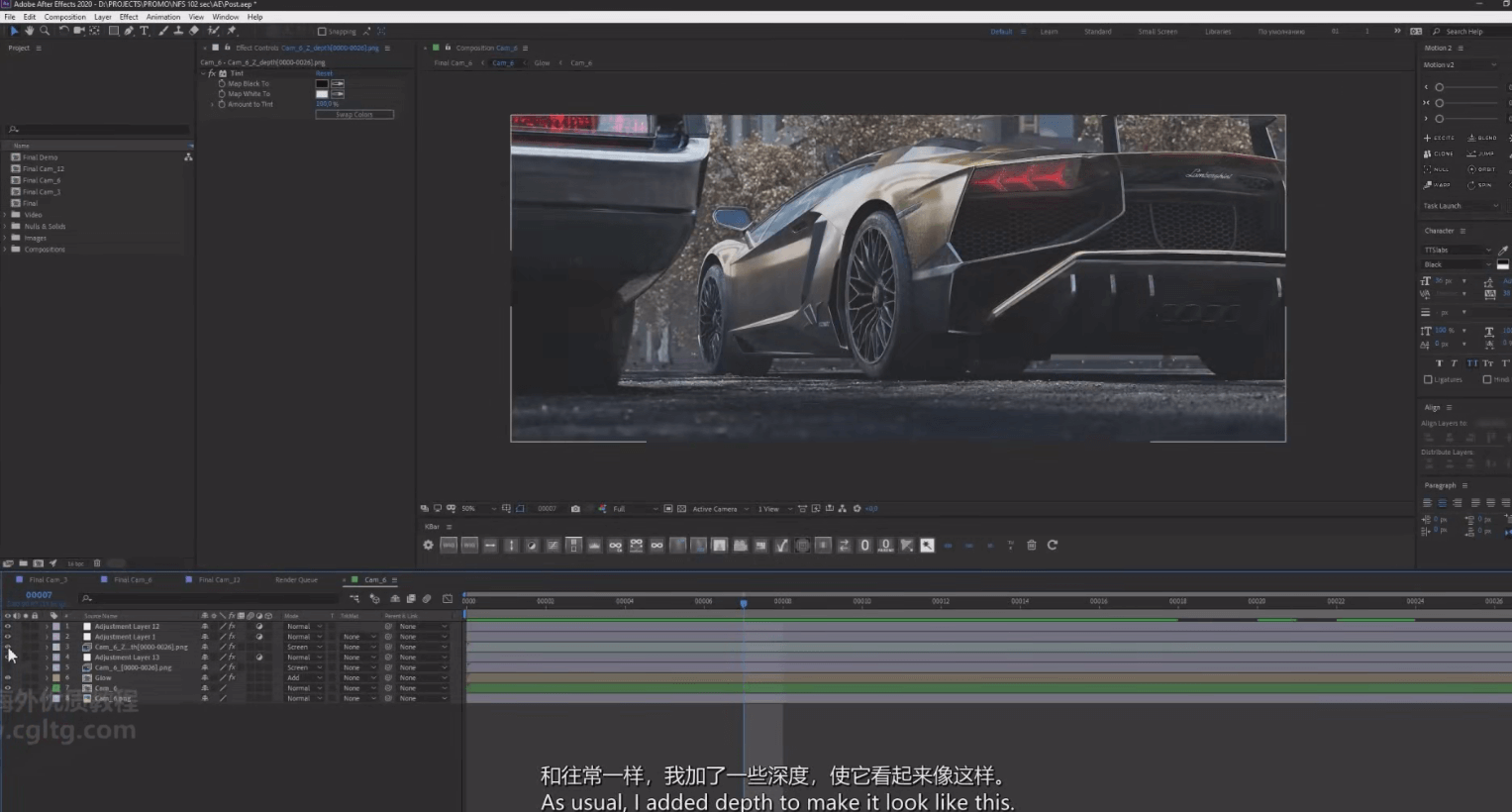Select the Pen tool
The height and width of the screenshot is (812, 1512).
[129, 31]
